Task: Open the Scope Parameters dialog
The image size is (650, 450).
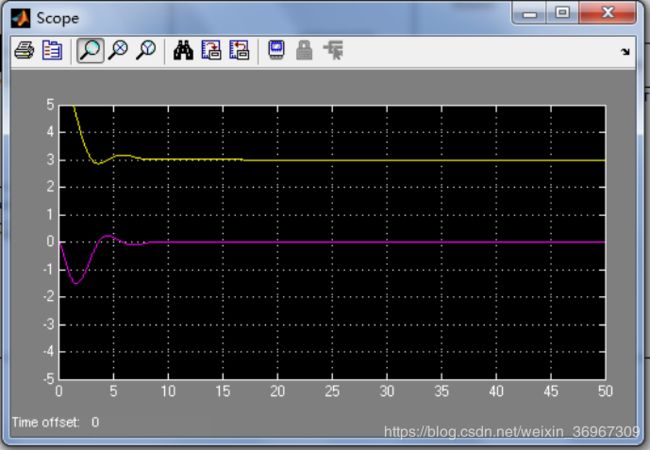Action: (x=52, y=51)
